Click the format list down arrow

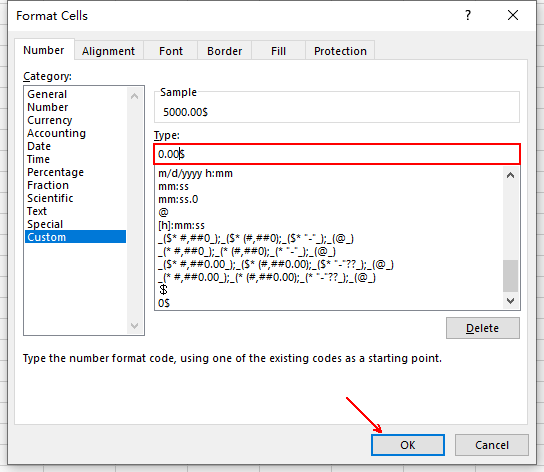pyautogui.click(x=510, y=301)
